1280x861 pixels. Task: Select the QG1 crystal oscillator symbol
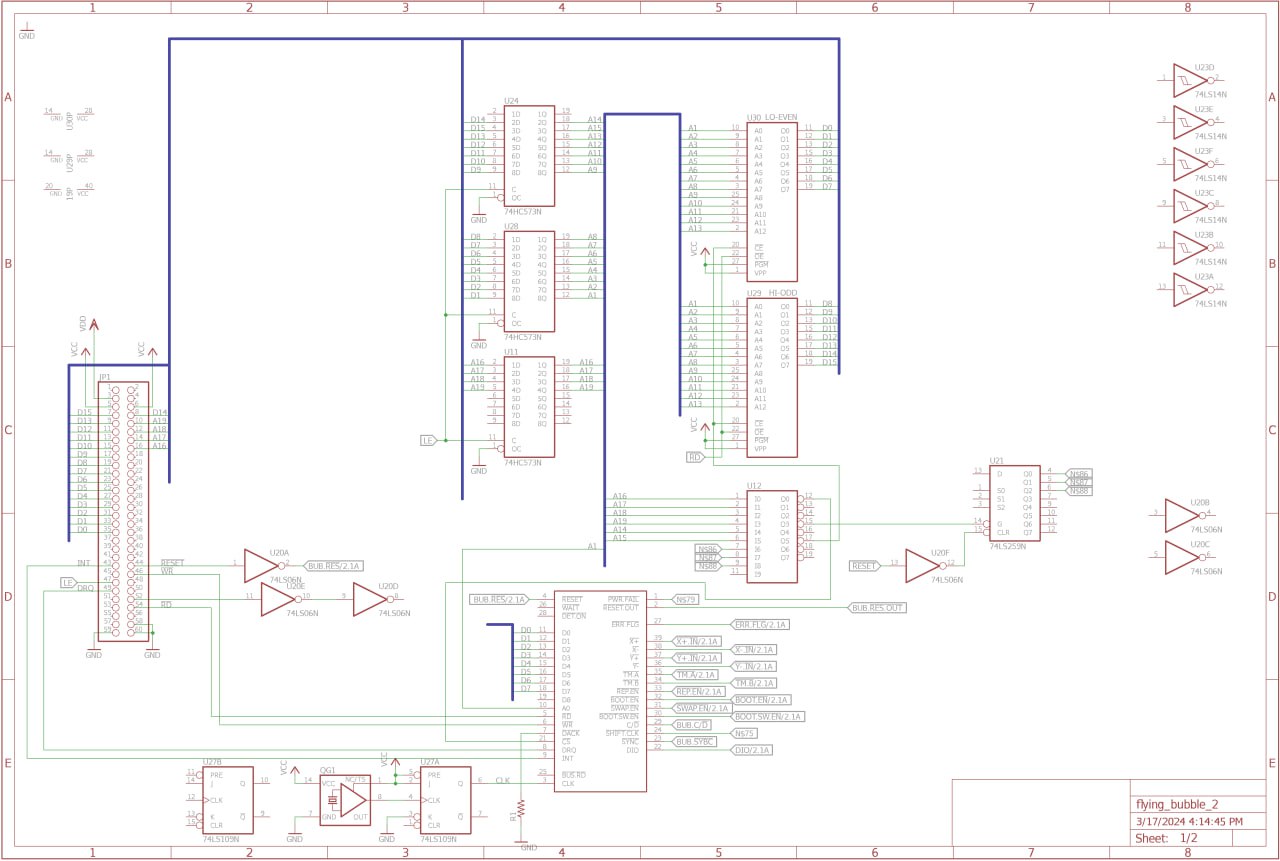(x=345, y=800)
